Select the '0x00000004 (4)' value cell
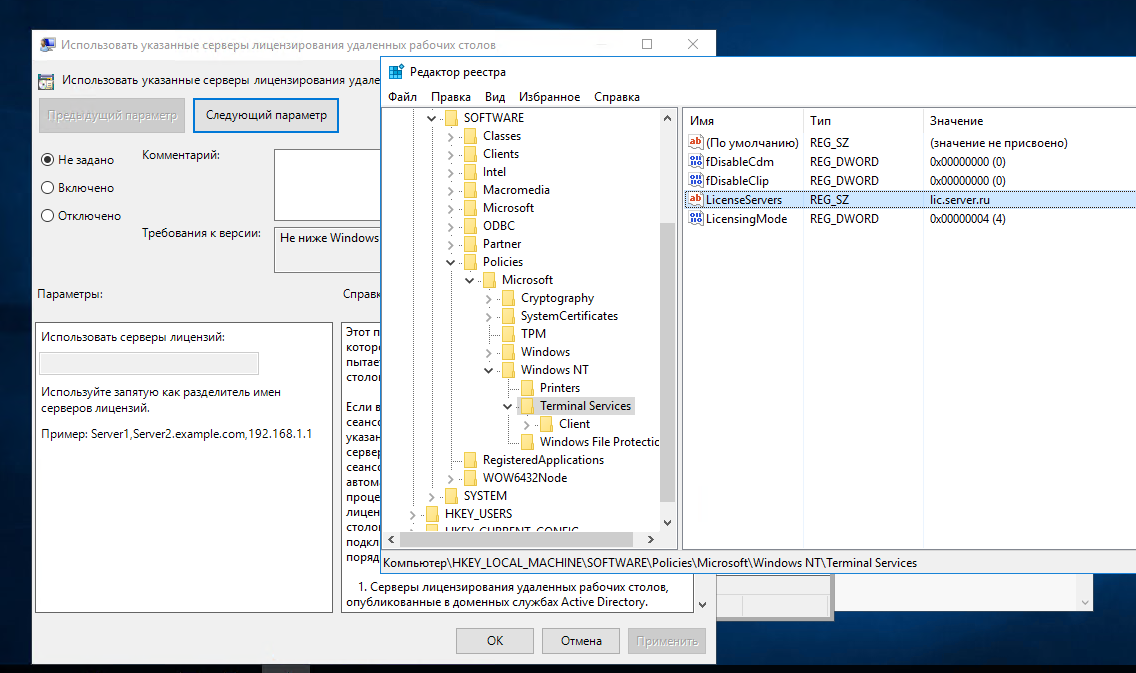1136x673 pixels. pos(967,218)
